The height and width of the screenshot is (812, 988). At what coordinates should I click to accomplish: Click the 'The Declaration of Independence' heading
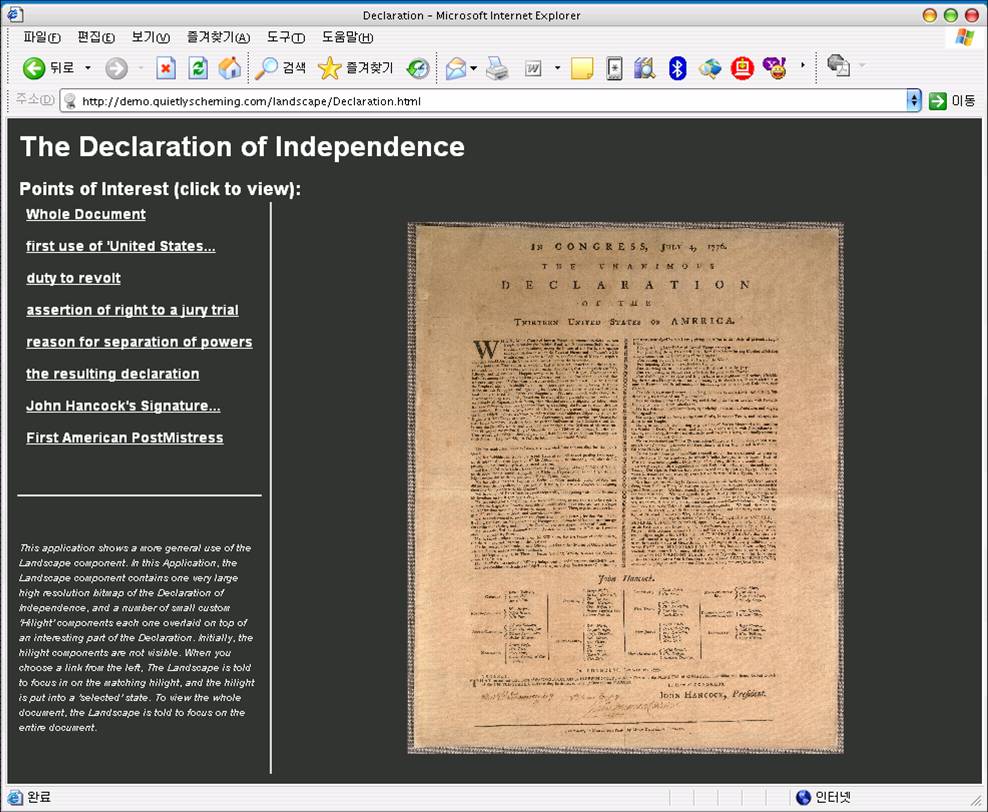click(x=243, y=147)
